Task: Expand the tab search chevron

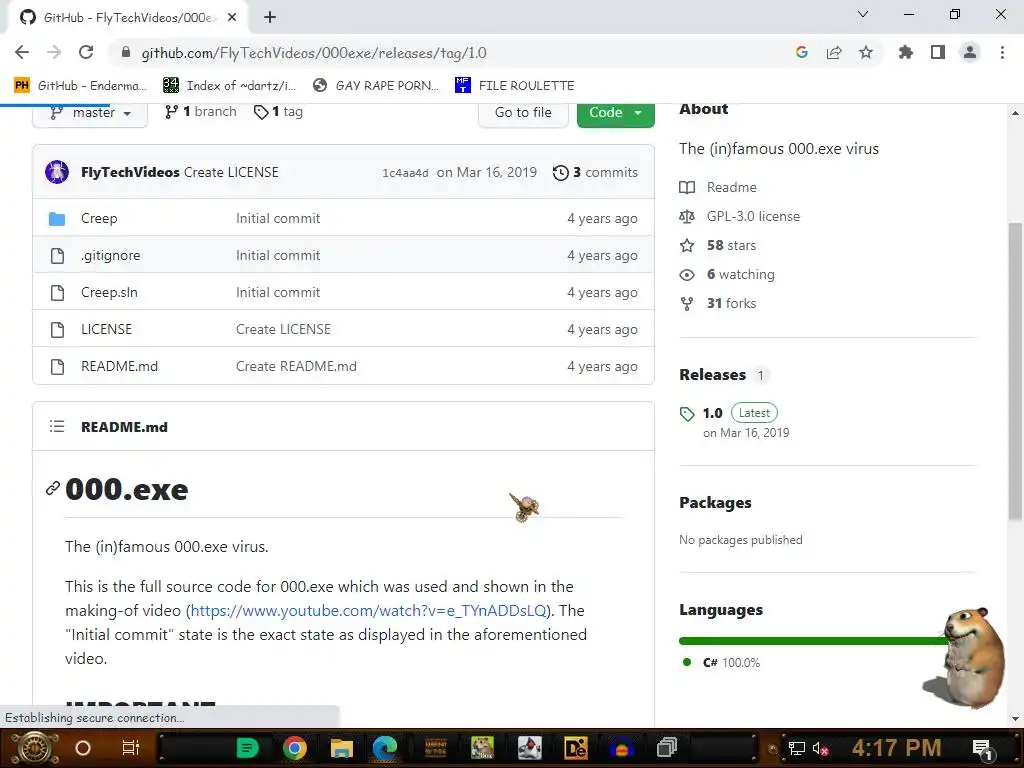Action: (x=863, y=14)
